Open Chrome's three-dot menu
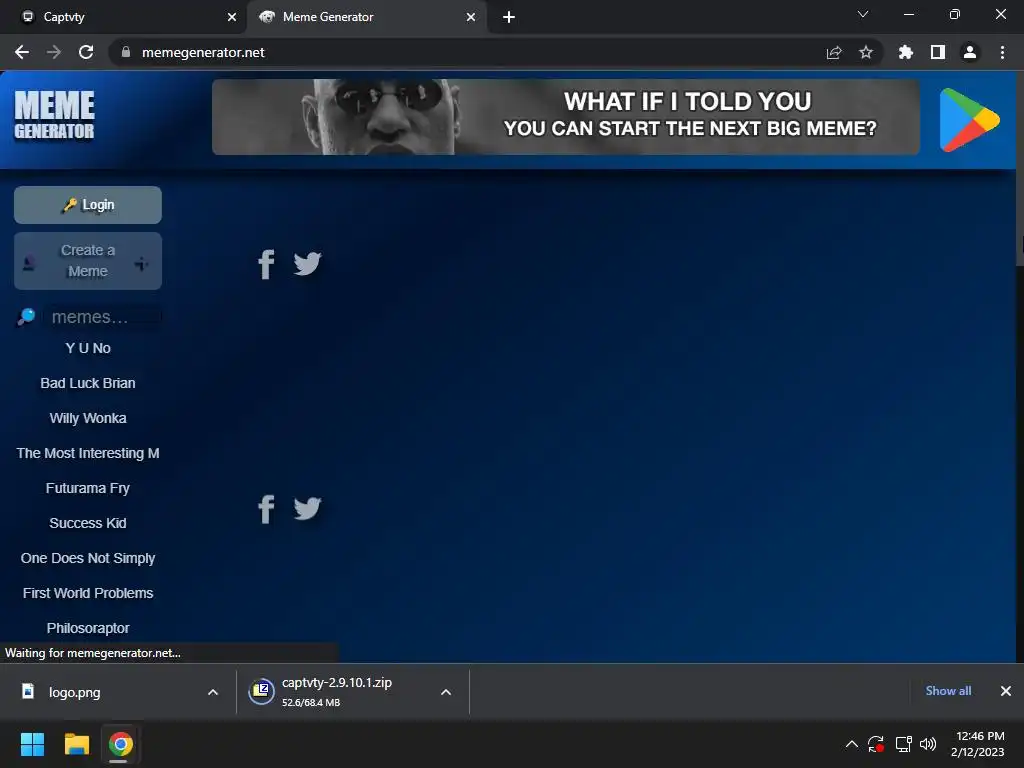 pyautogui.click(x=1002, y=52)
